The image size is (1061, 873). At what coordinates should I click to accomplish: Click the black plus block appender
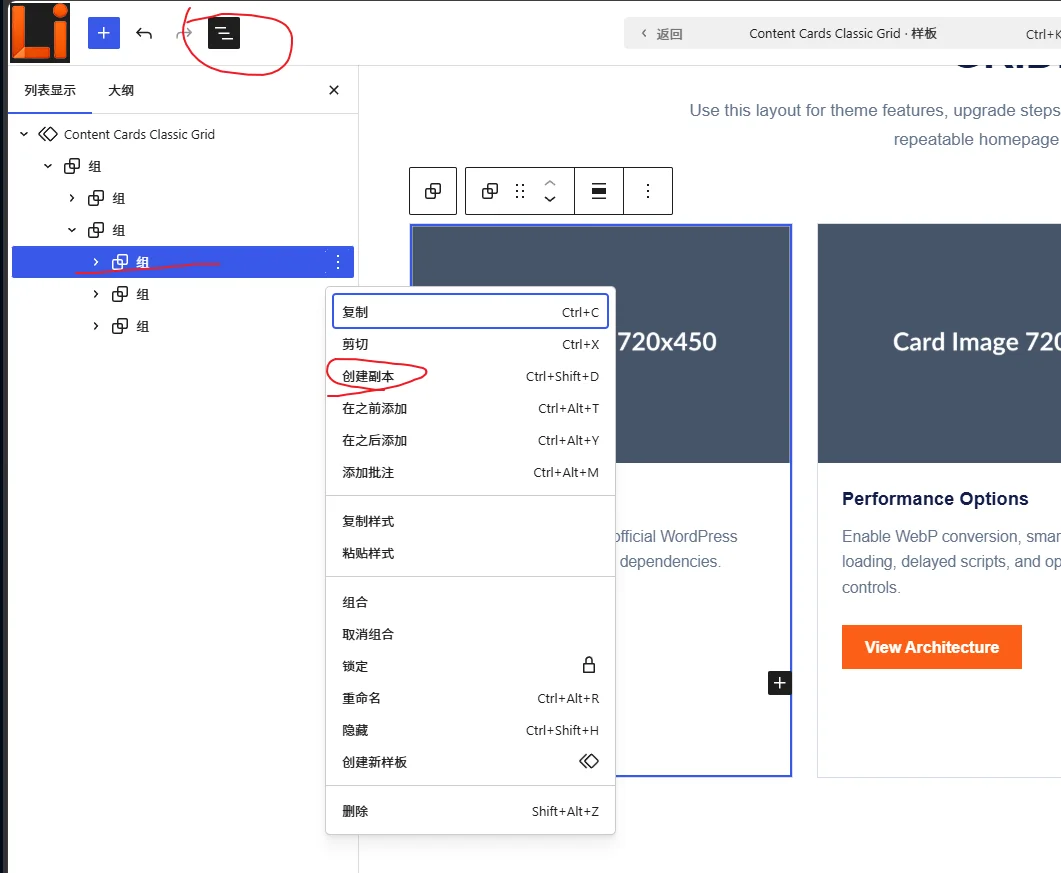pyautogui.click(x=780, y=683)
